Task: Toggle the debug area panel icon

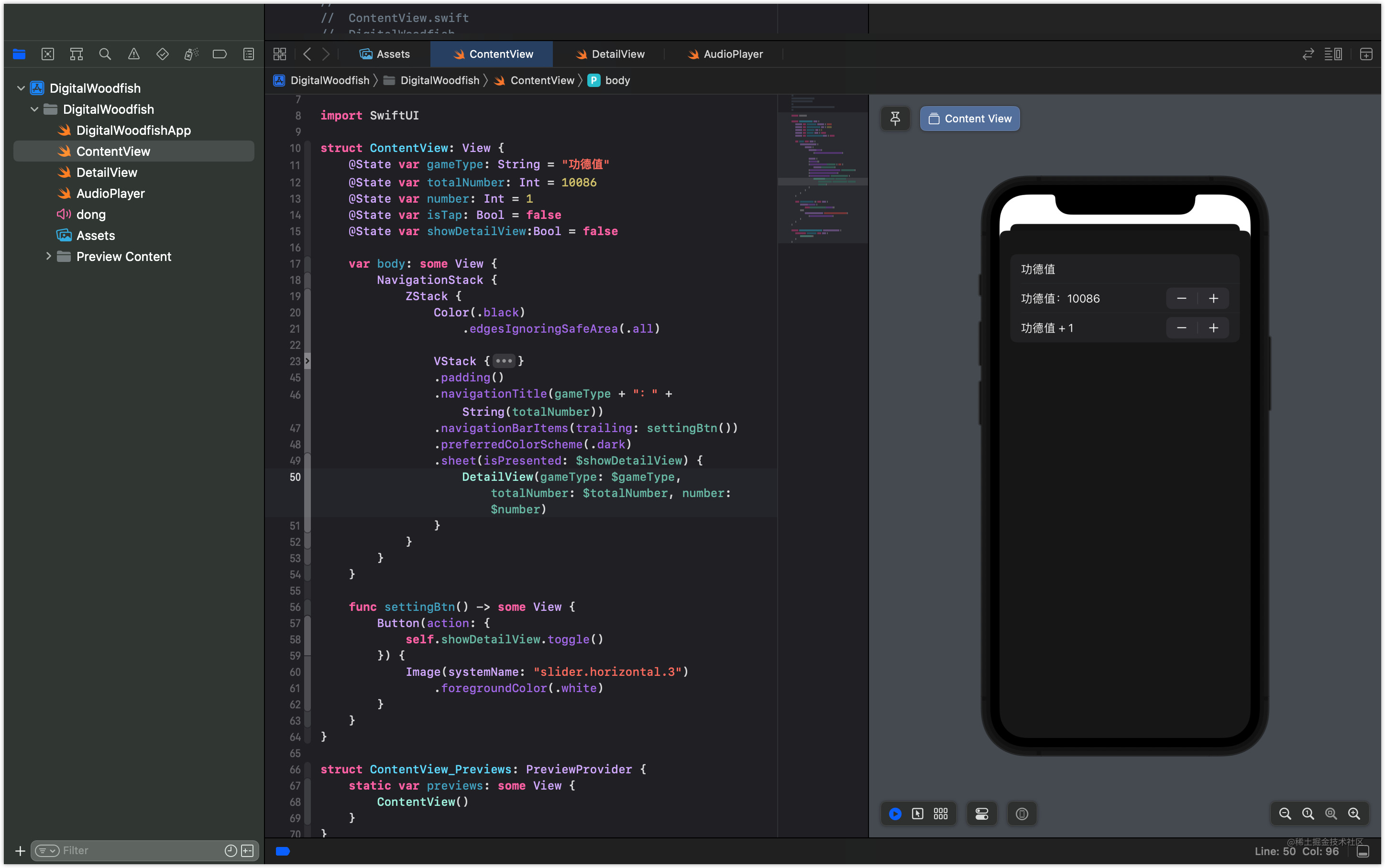Action: [1364, 851]
